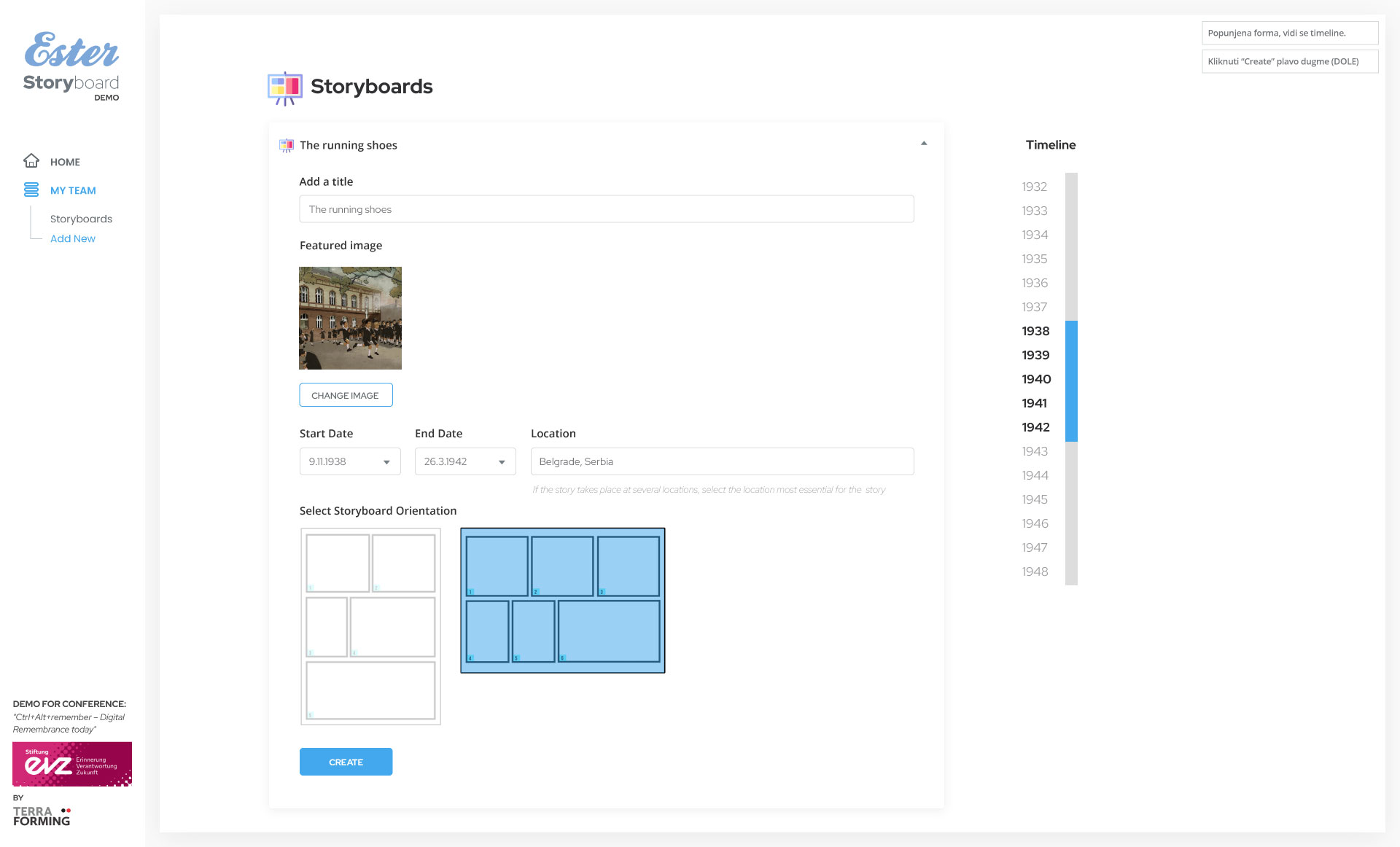The height and width of the screenshot is (847, 1400).
Task: Collapse The running shoes panel arrow
Action: click(924, 144)
